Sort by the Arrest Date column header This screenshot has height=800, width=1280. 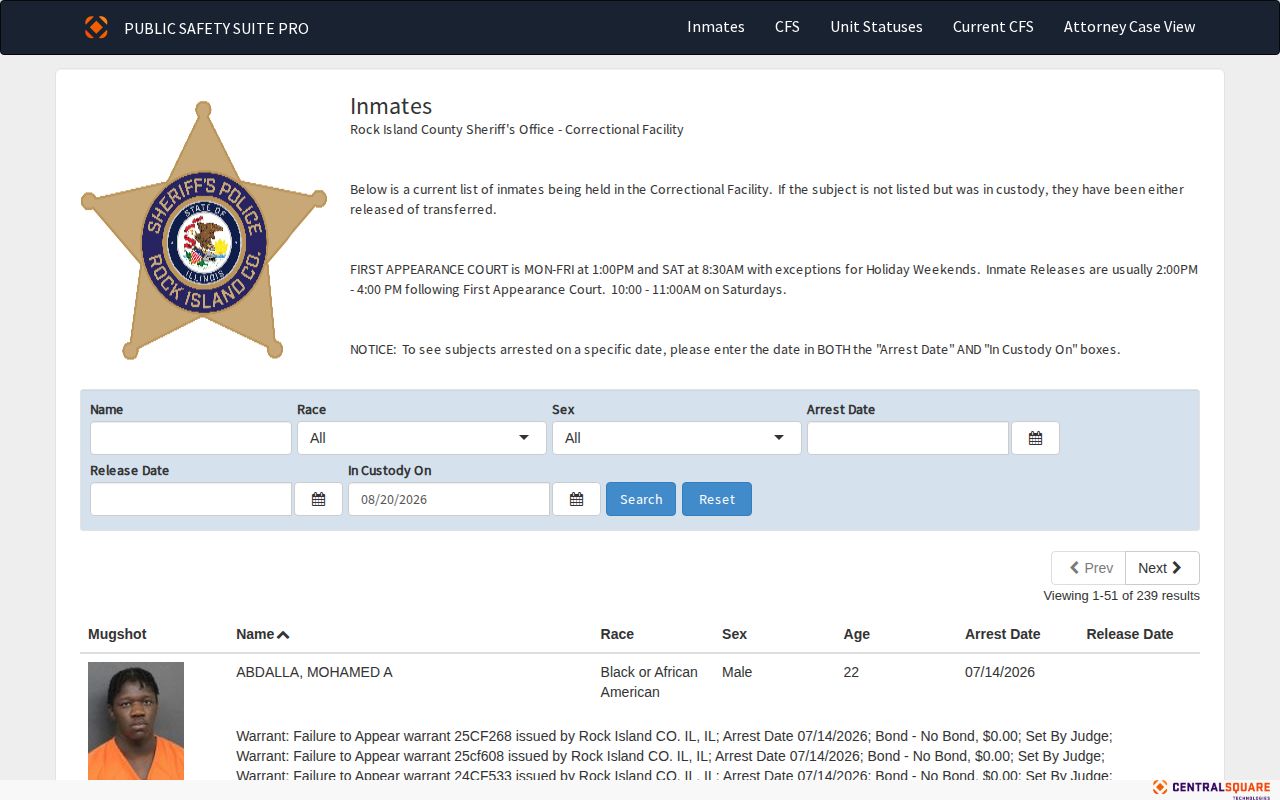[x=1002, y=634]
